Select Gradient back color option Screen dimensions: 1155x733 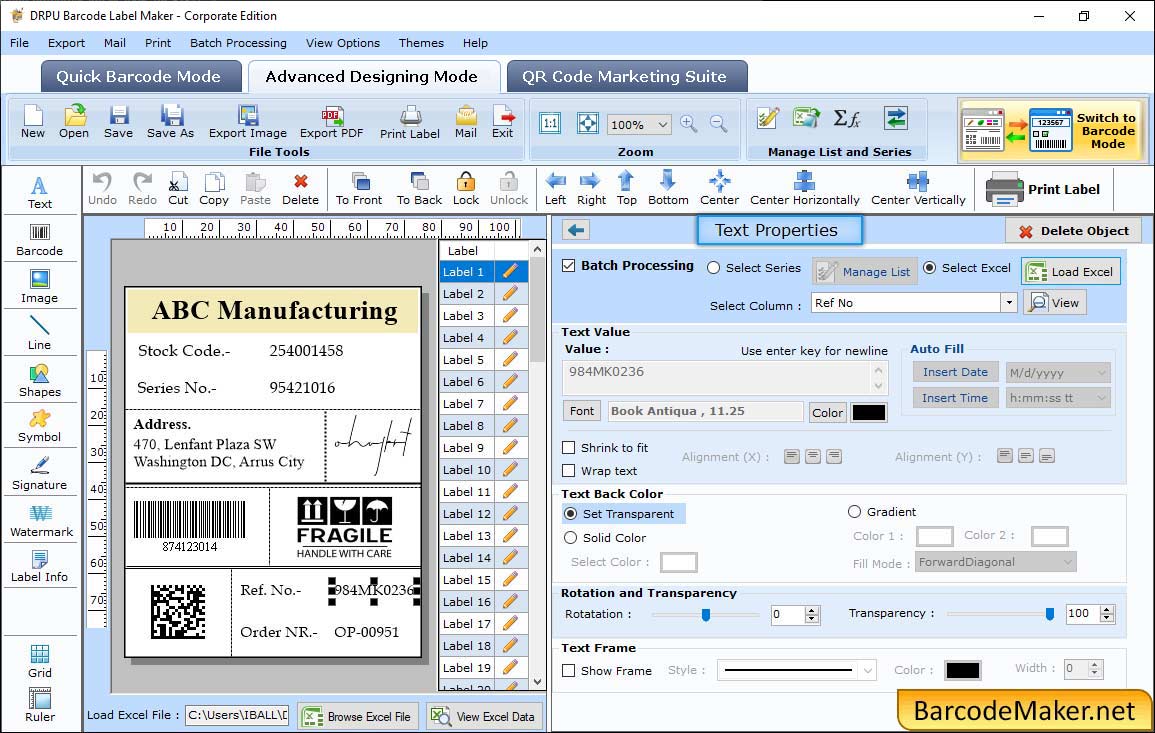click(x=854, y=512)
